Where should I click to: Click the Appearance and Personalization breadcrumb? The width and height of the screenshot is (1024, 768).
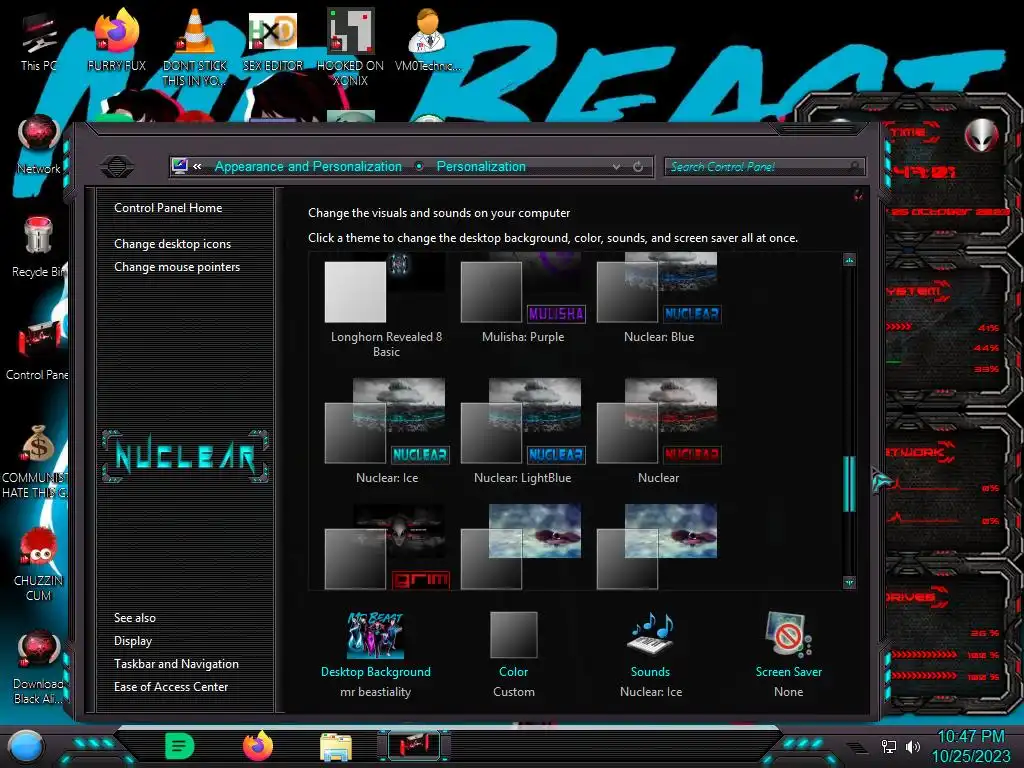coord(308,167)
